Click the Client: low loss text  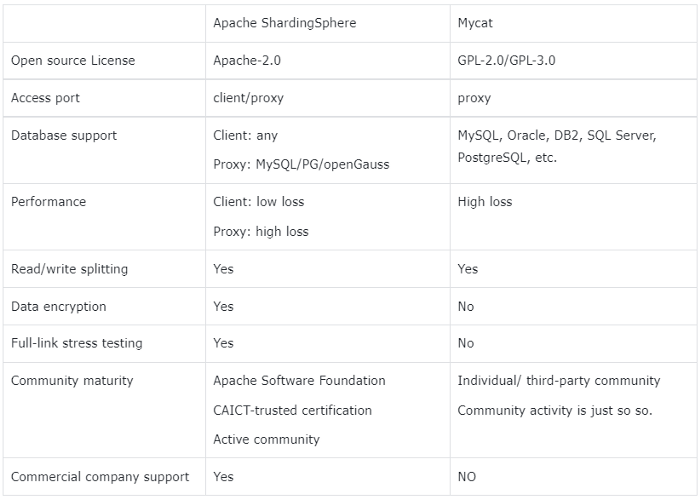258,202
